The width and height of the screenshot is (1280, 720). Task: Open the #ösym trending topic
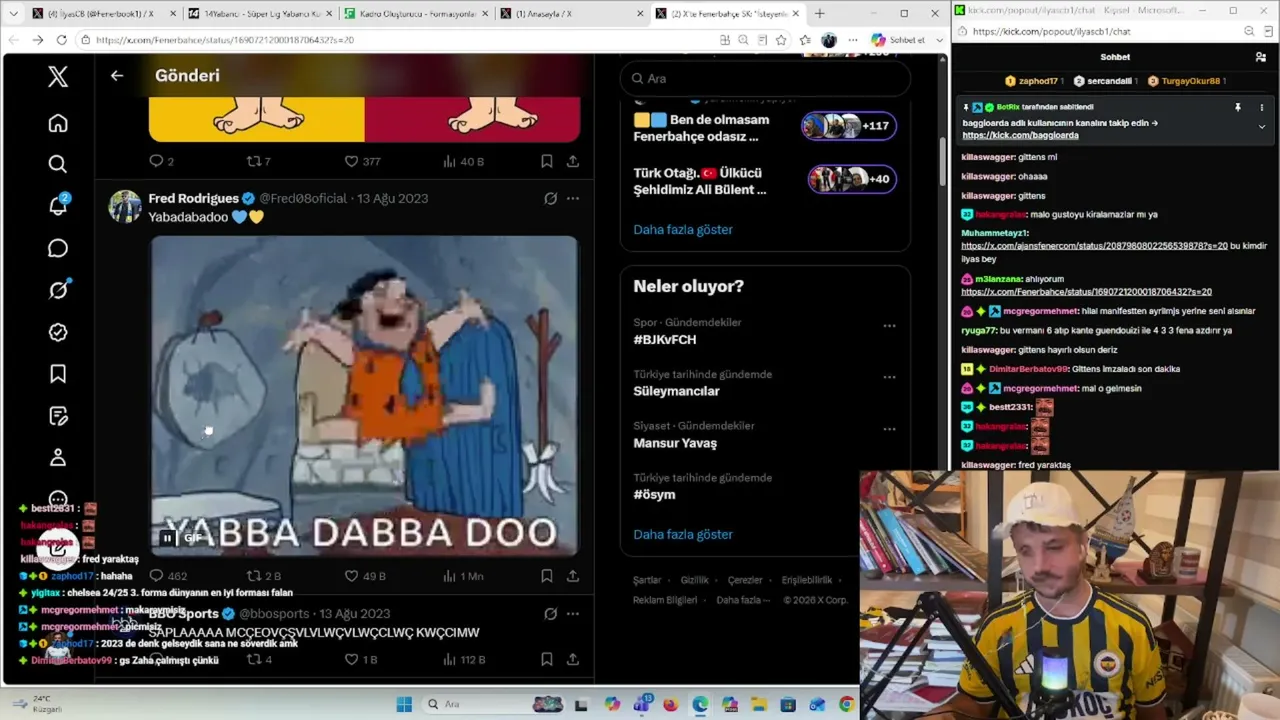pyautogui.click(x=654, y=494)
